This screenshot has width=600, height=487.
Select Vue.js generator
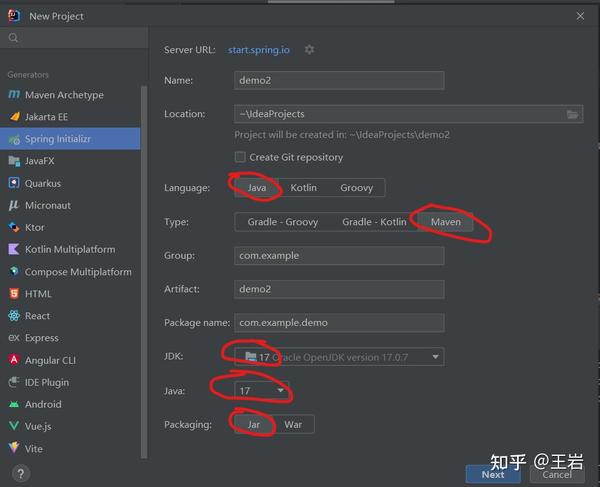pos(70,426)
